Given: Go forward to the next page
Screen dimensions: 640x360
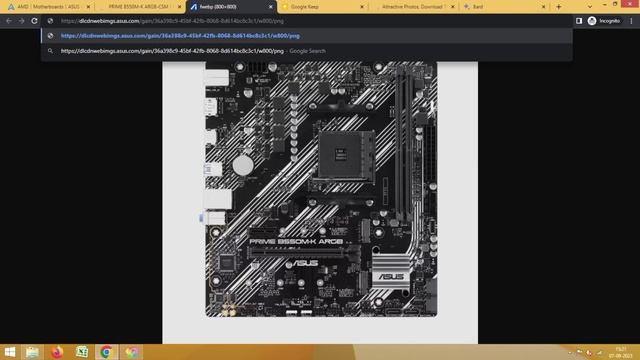Looking at the screenshot, I should tap(22, 21).
